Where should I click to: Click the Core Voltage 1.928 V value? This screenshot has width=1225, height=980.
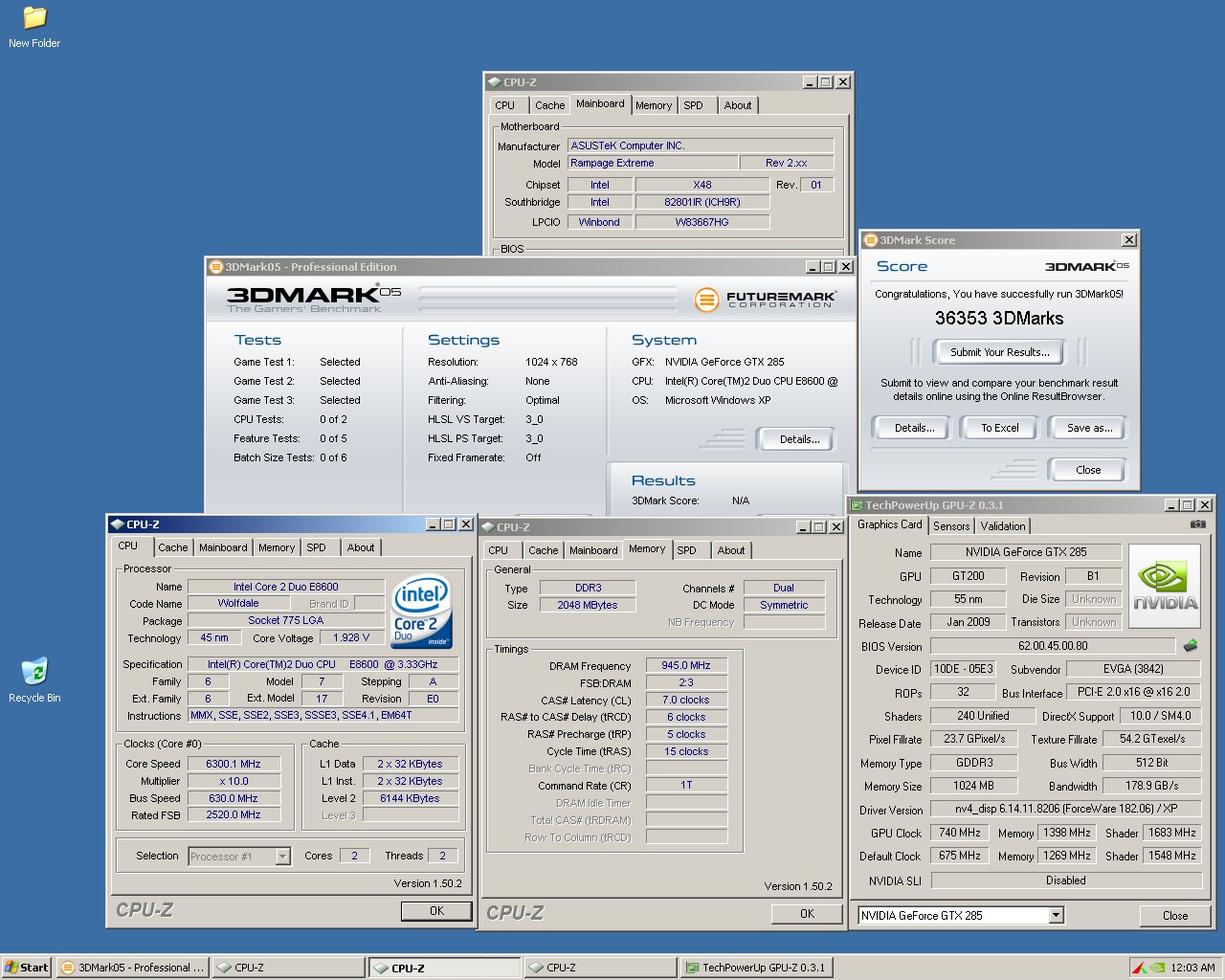(351, 637)
